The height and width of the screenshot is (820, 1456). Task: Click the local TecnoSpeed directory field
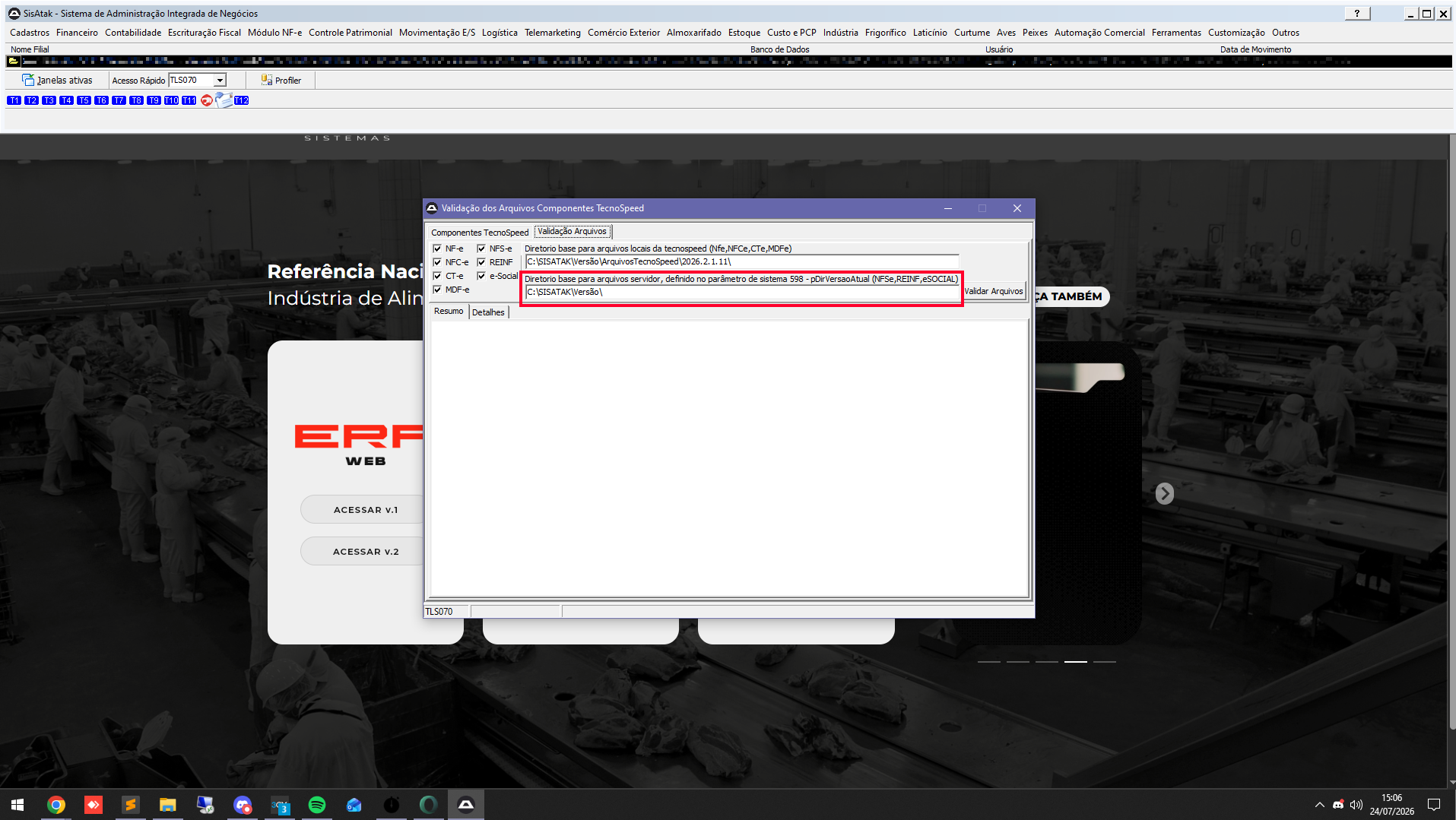click(x=741, y=261)
